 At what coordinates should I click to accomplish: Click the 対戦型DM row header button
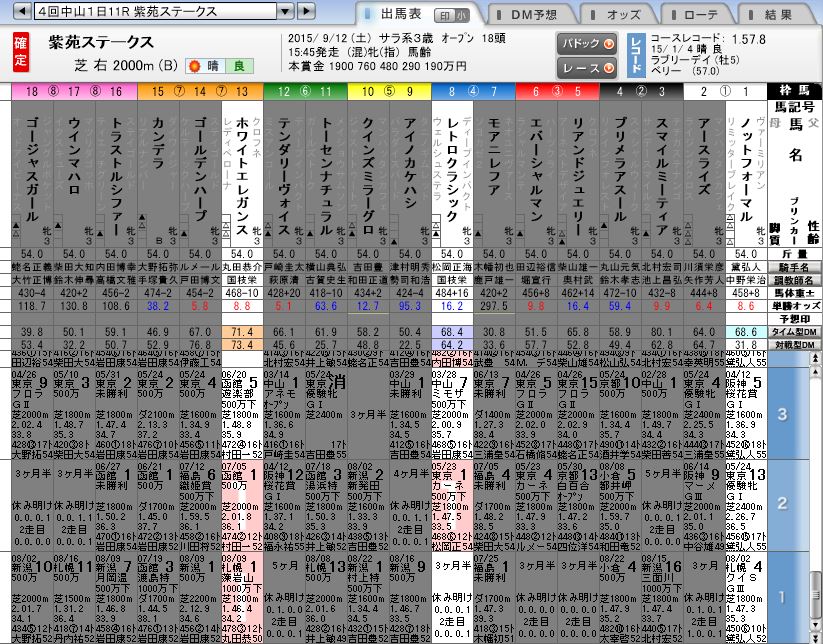pyautogui.click(x=794, y=345)
